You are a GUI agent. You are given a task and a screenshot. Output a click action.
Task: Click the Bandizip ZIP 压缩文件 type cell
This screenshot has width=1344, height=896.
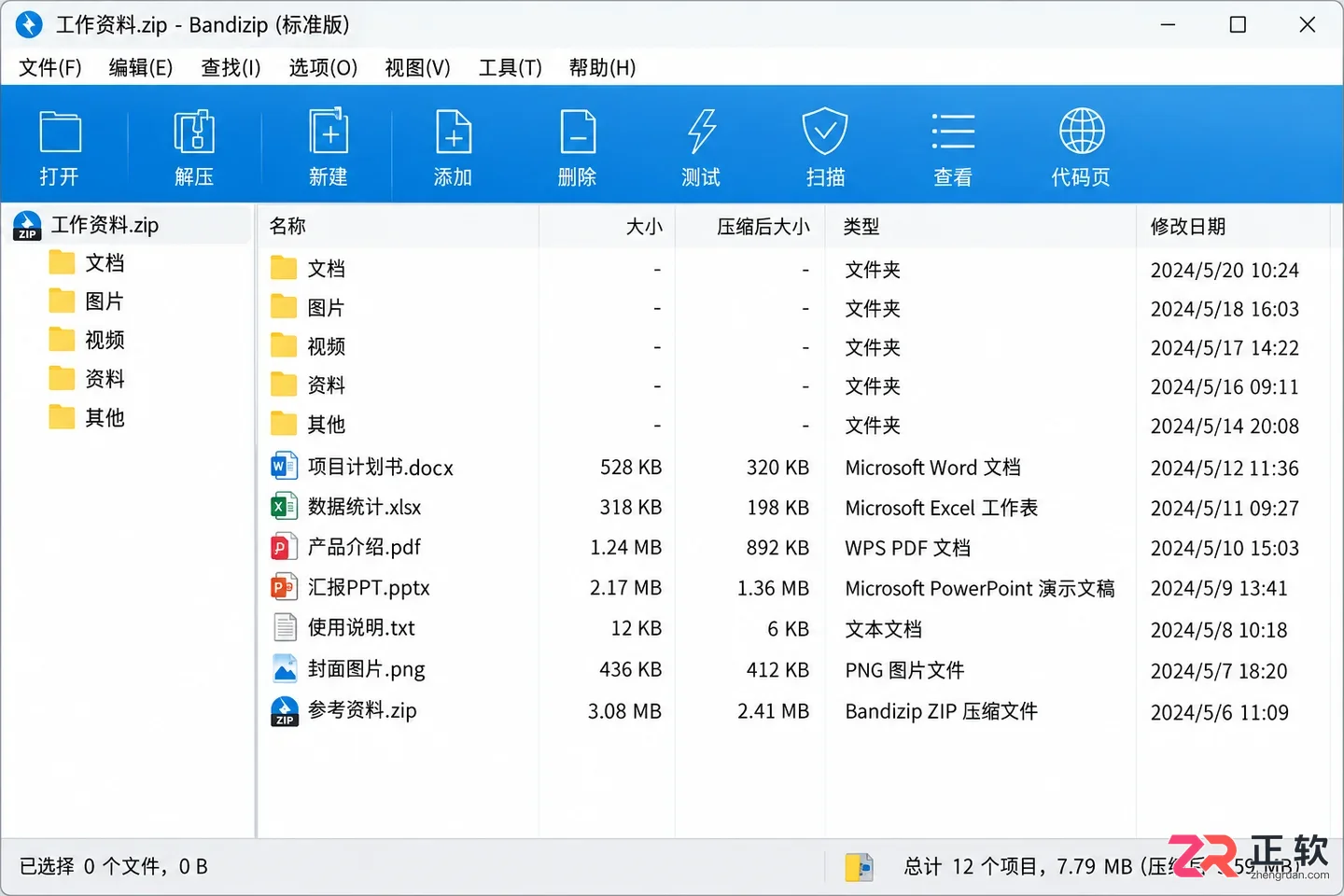click(942, 711)
